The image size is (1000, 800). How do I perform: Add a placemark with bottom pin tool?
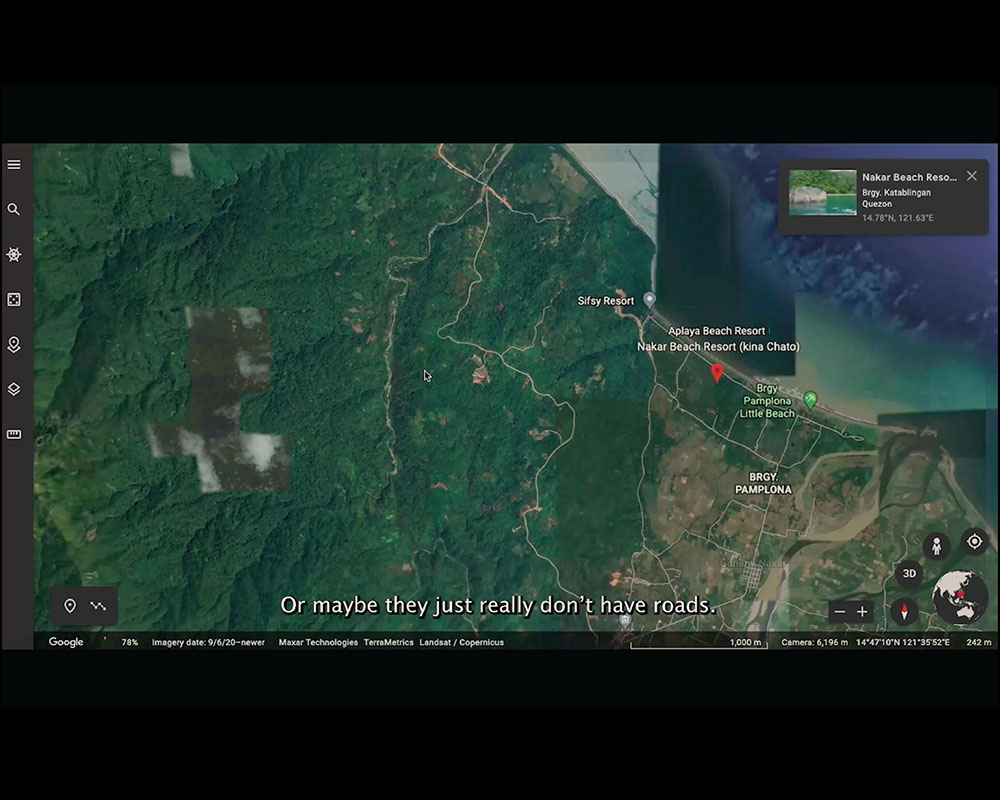pos(70,606)
